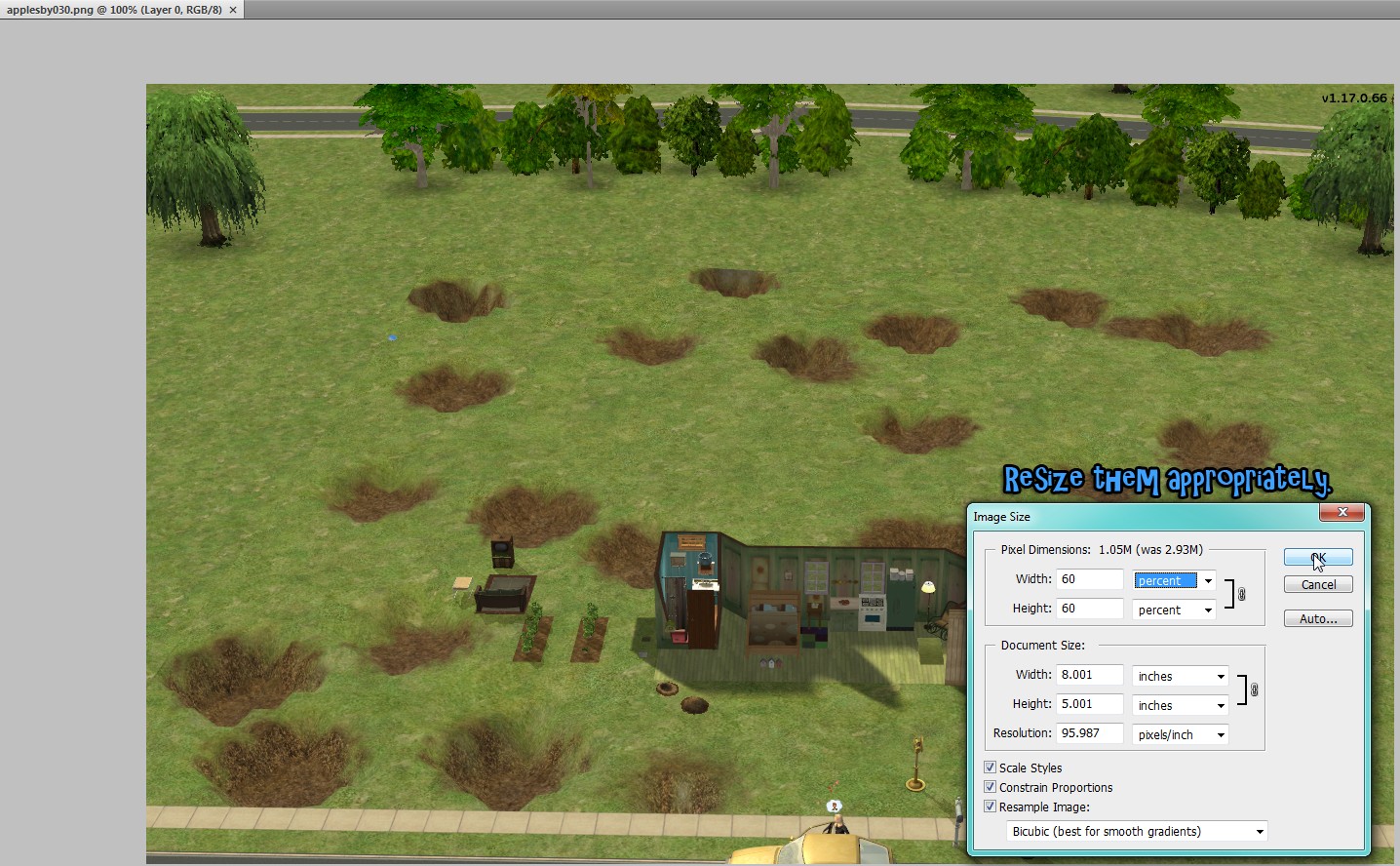Open document Width inches dropdown
Viewport: 1400px width, 866px height.
[x=1180, y=676]
